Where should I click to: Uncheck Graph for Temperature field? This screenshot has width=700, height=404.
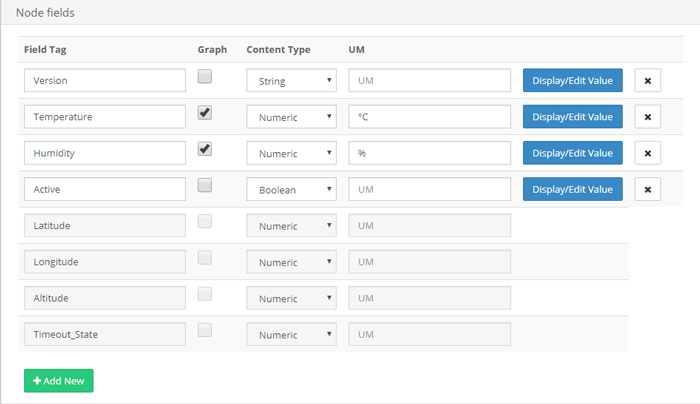[x=205, y=113]
